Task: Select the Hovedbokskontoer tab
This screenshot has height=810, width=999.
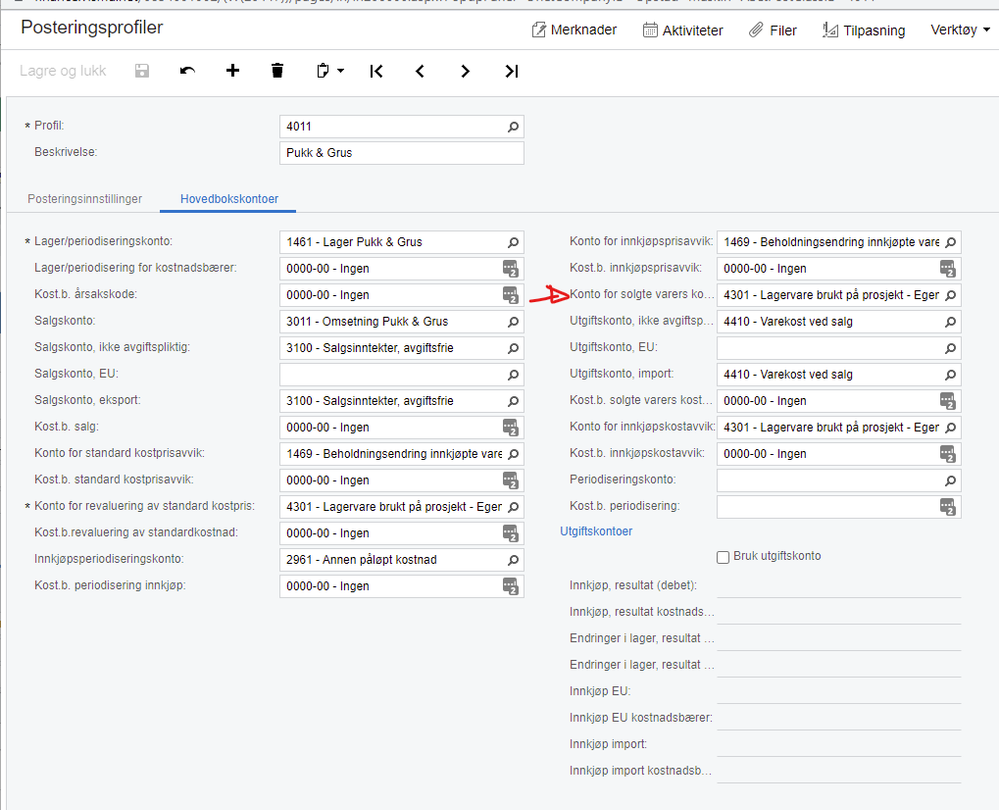Action: point(229,199)
